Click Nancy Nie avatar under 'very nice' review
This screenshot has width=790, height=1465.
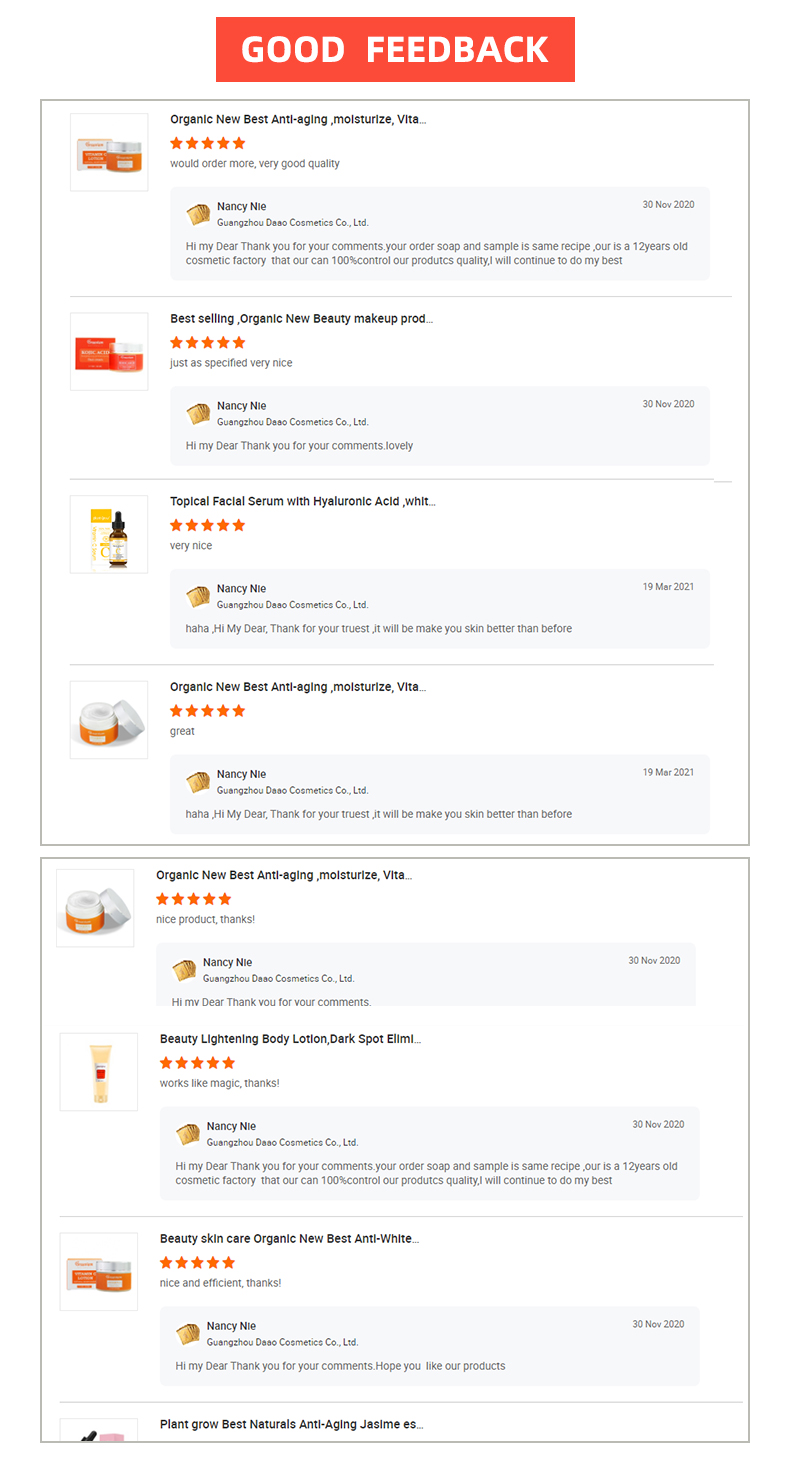(198, 597)
